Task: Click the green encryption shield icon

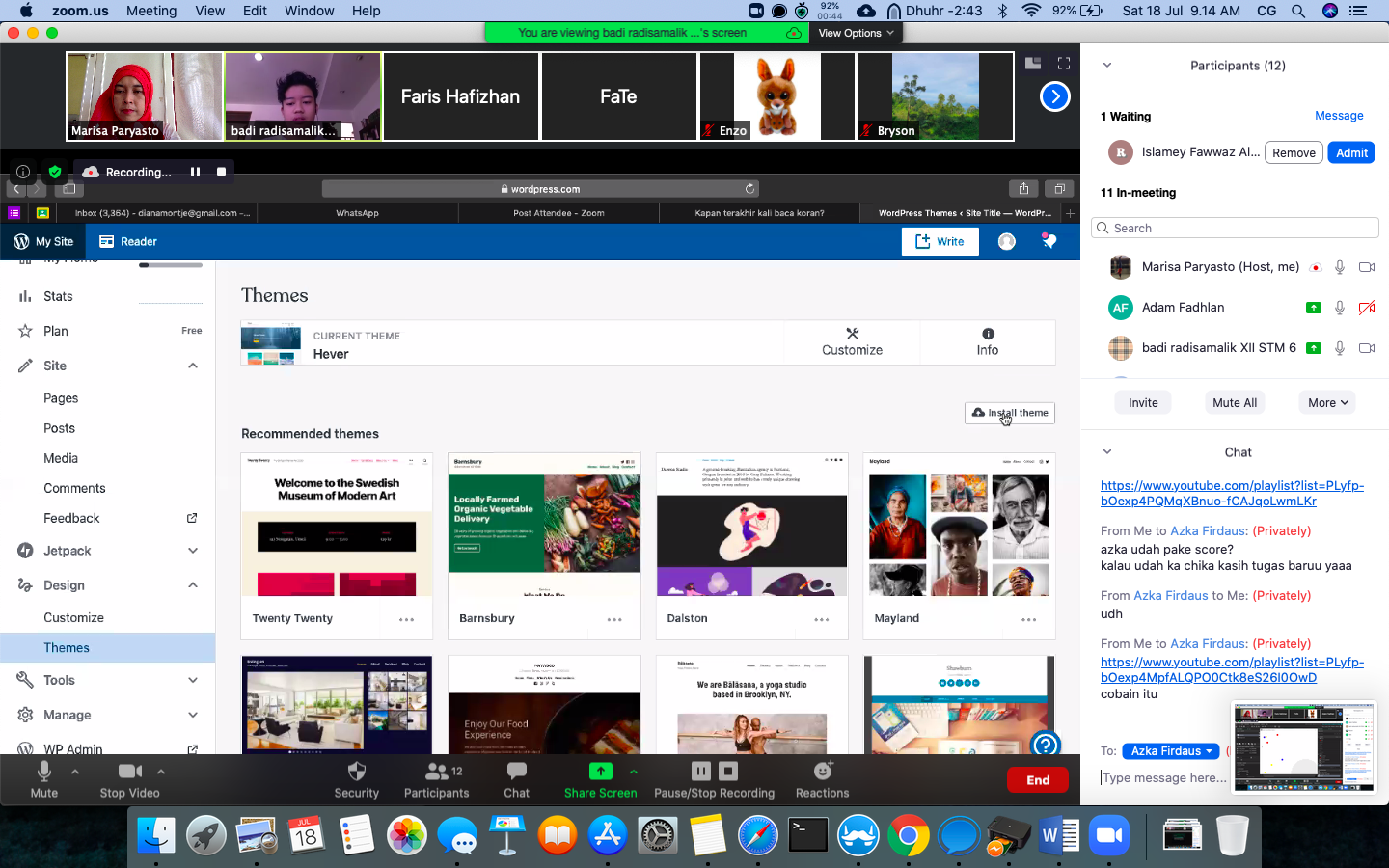Action: (55, 172)
